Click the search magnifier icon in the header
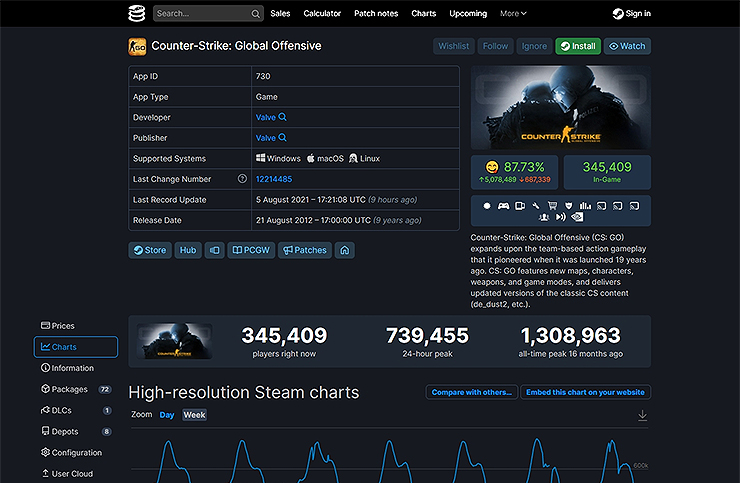 click(x=255, y=14)
